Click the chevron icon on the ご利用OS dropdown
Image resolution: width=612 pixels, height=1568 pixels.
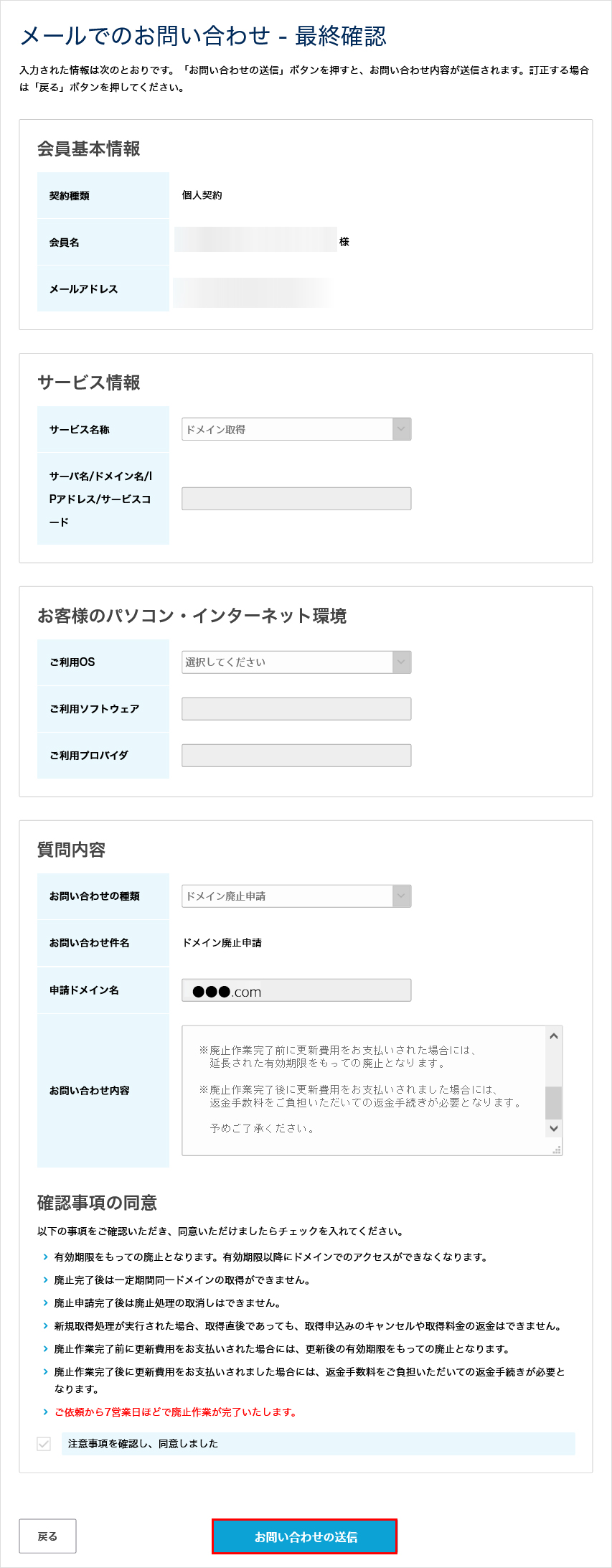[x=402, y=662]
